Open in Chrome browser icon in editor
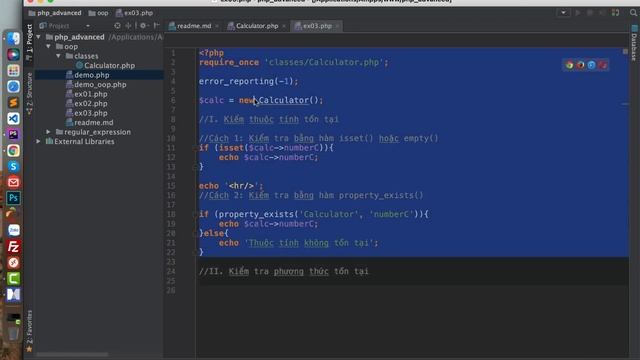The width and height of the screenshot is (640, 360). pos(569,65)
